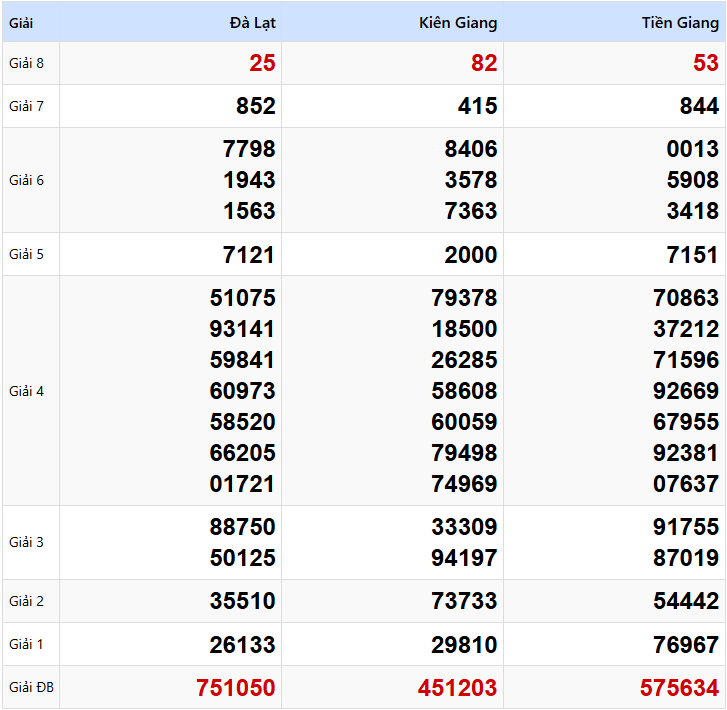Click number 7363 in Giải 6

click(471, 211)
